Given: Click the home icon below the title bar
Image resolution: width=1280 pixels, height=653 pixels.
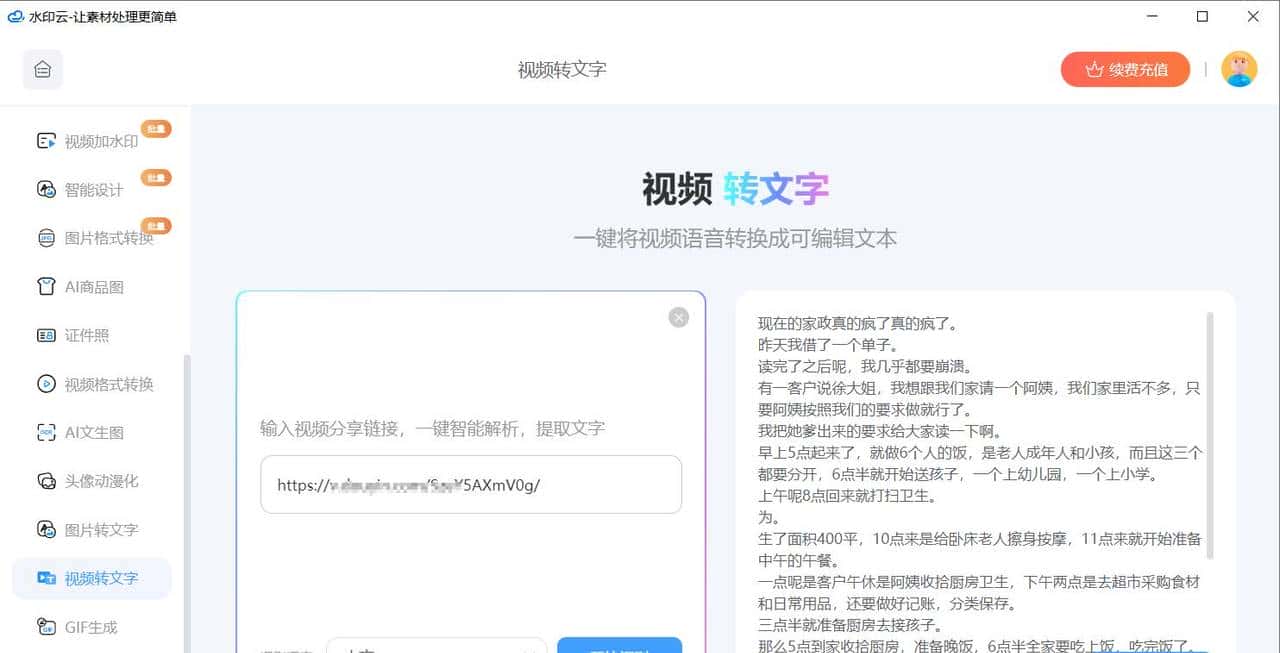Looking at the screenshot, I should click(42, 69).
